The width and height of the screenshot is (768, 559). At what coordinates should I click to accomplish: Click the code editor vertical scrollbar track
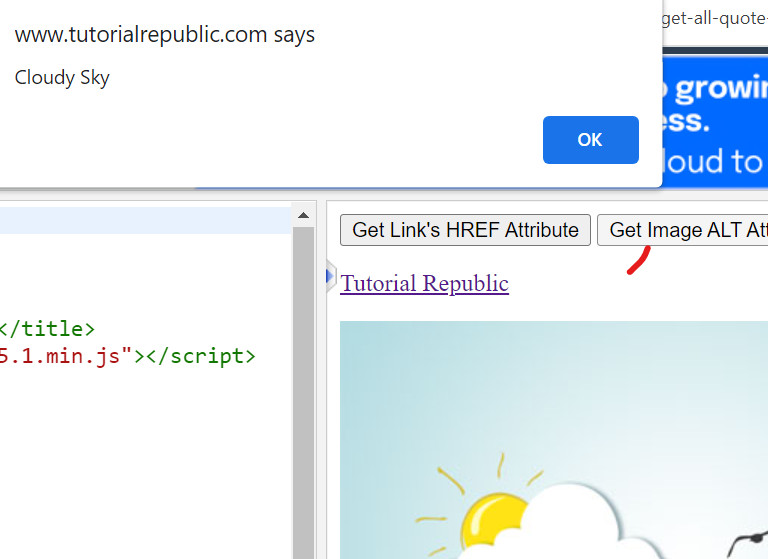pos(303,400)
